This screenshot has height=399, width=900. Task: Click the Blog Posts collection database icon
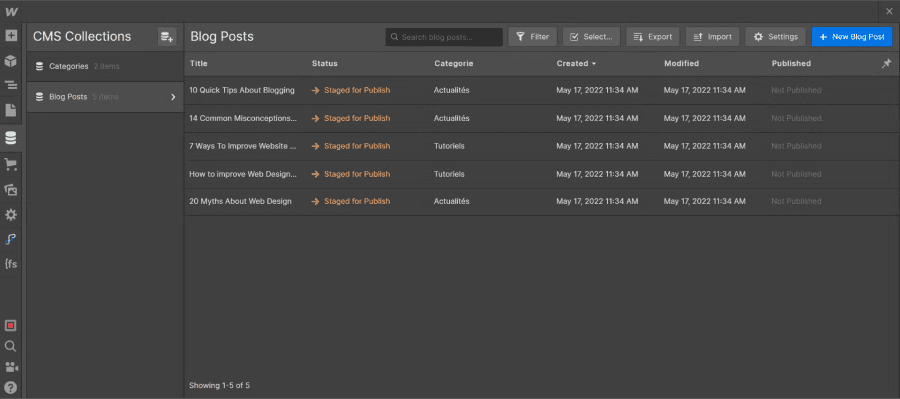[x=40, y=97]
